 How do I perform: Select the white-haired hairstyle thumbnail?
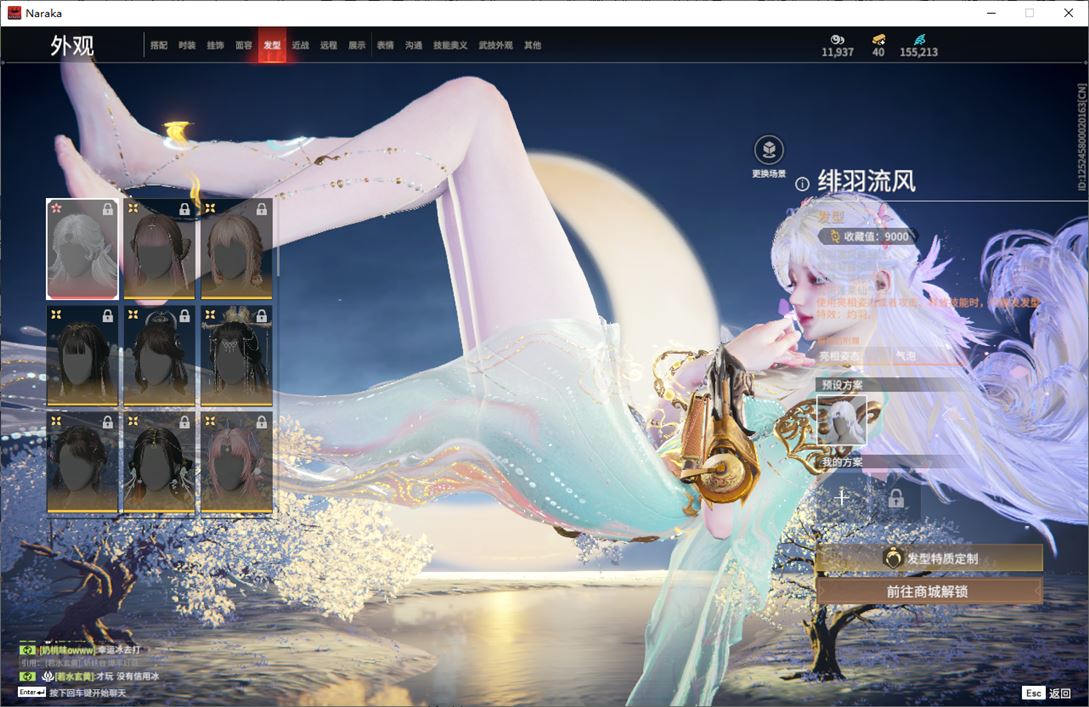pyautogui.click(x=82, y=249)
